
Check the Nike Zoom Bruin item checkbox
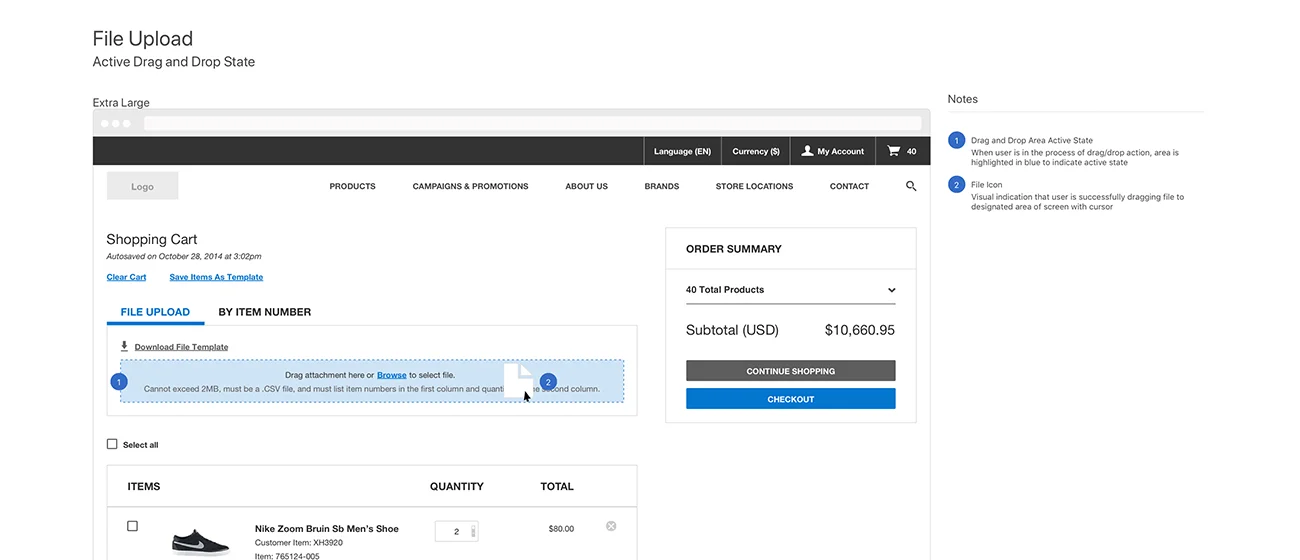tap(132, 526)
